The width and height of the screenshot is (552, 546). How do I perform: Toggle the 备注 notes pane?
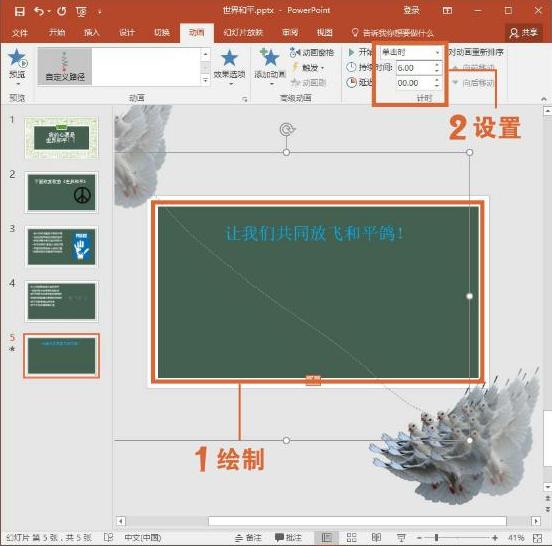click(x=249, y=538)
